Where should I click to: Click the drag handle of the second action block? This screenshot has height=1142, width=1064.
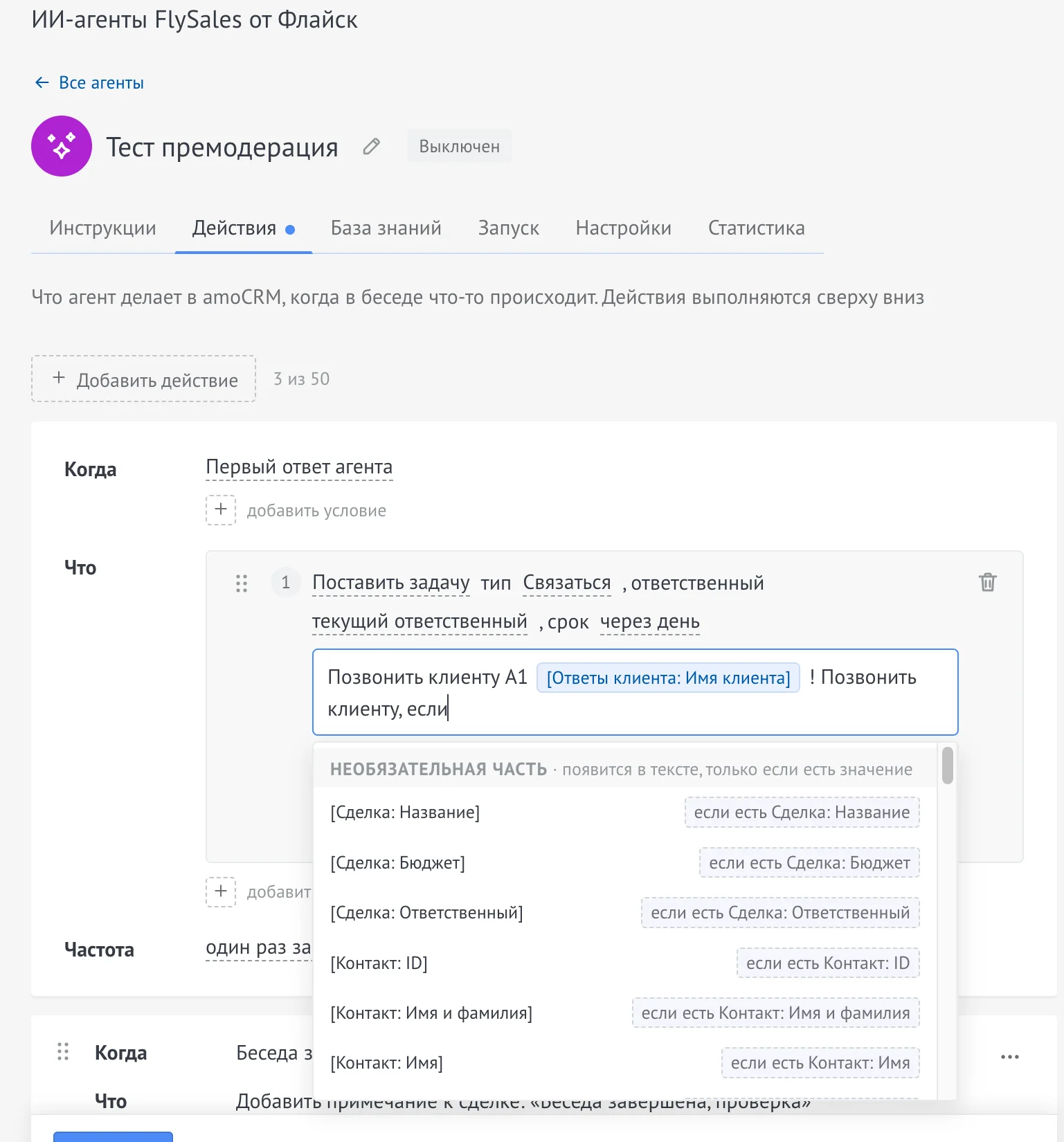(x=63, y=1052)
